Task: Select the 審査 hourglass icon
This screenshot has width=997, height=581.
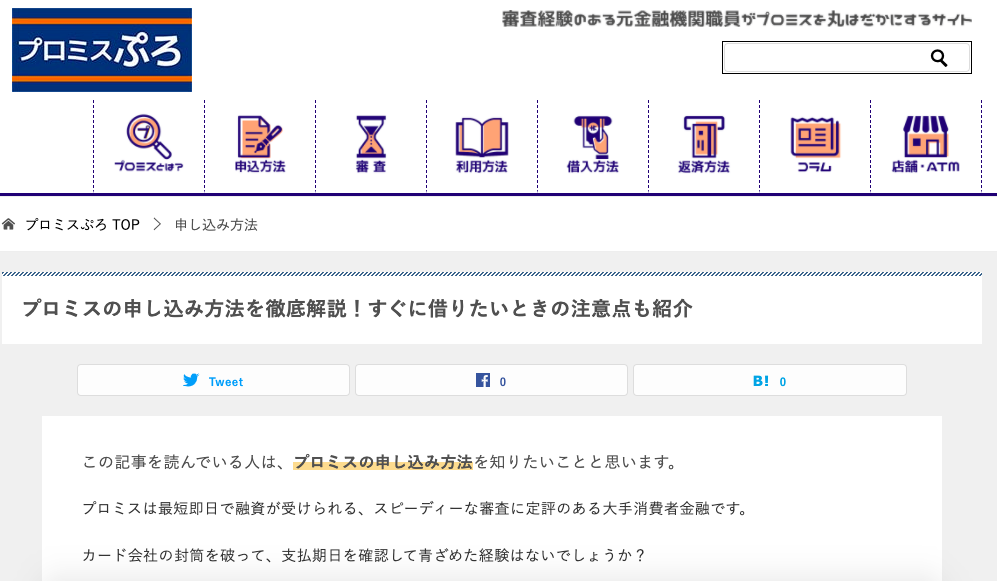Action: pos(371,136)
